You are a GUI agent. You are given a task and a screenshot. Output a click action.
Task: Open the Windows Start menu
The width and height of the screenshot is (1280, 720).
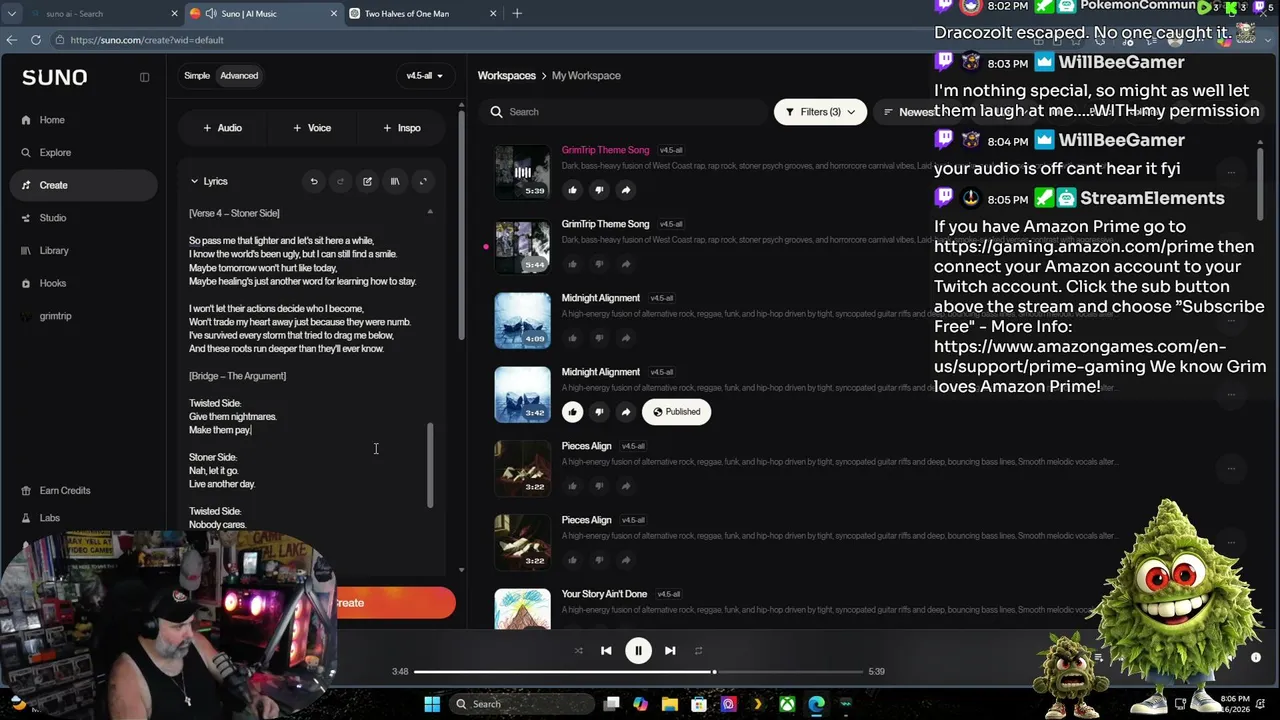pyautogui.click(x=432, y=704)
